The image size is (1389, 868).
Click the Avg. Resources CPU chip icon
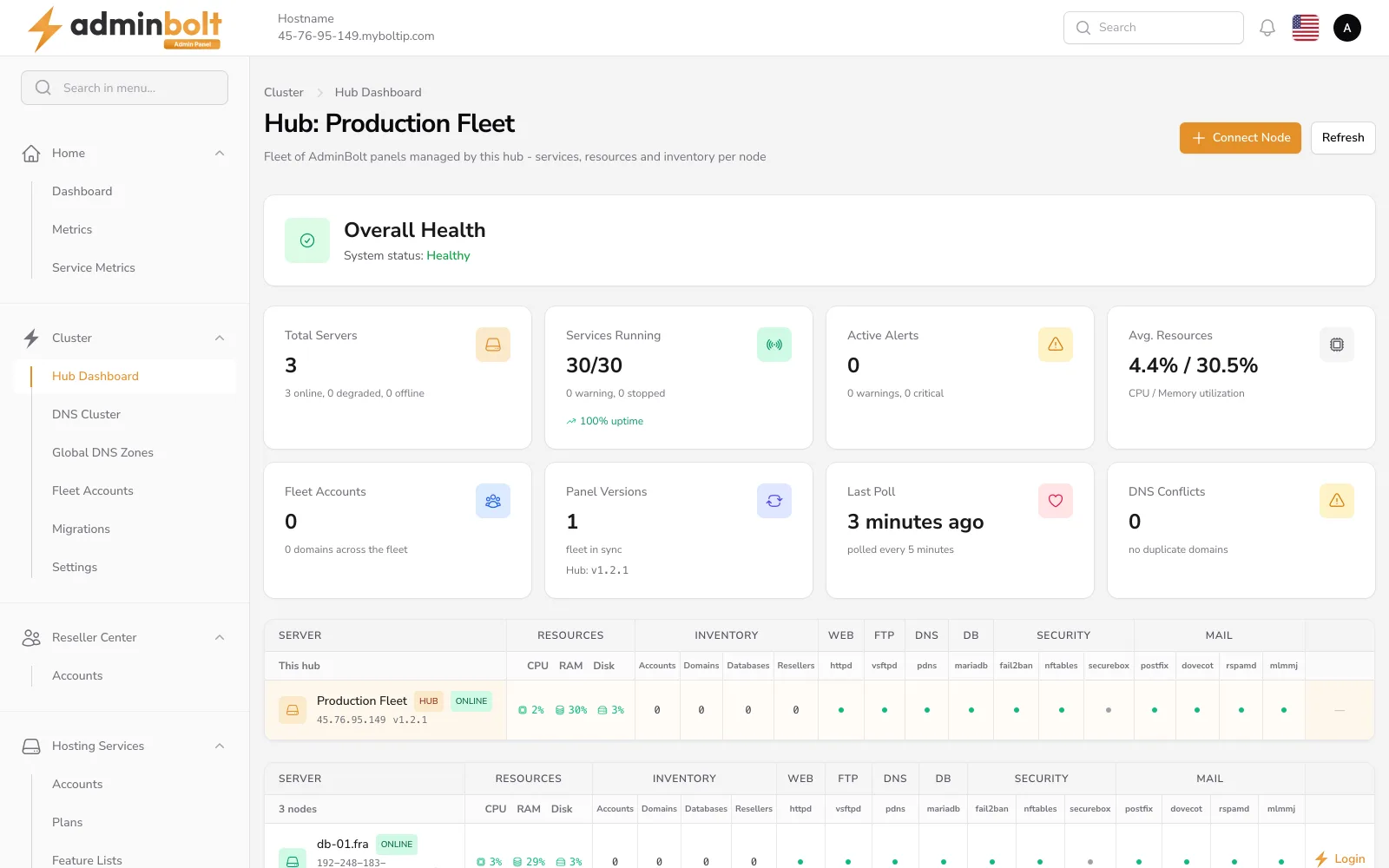pyautogui.click(x=1337, y=345)
